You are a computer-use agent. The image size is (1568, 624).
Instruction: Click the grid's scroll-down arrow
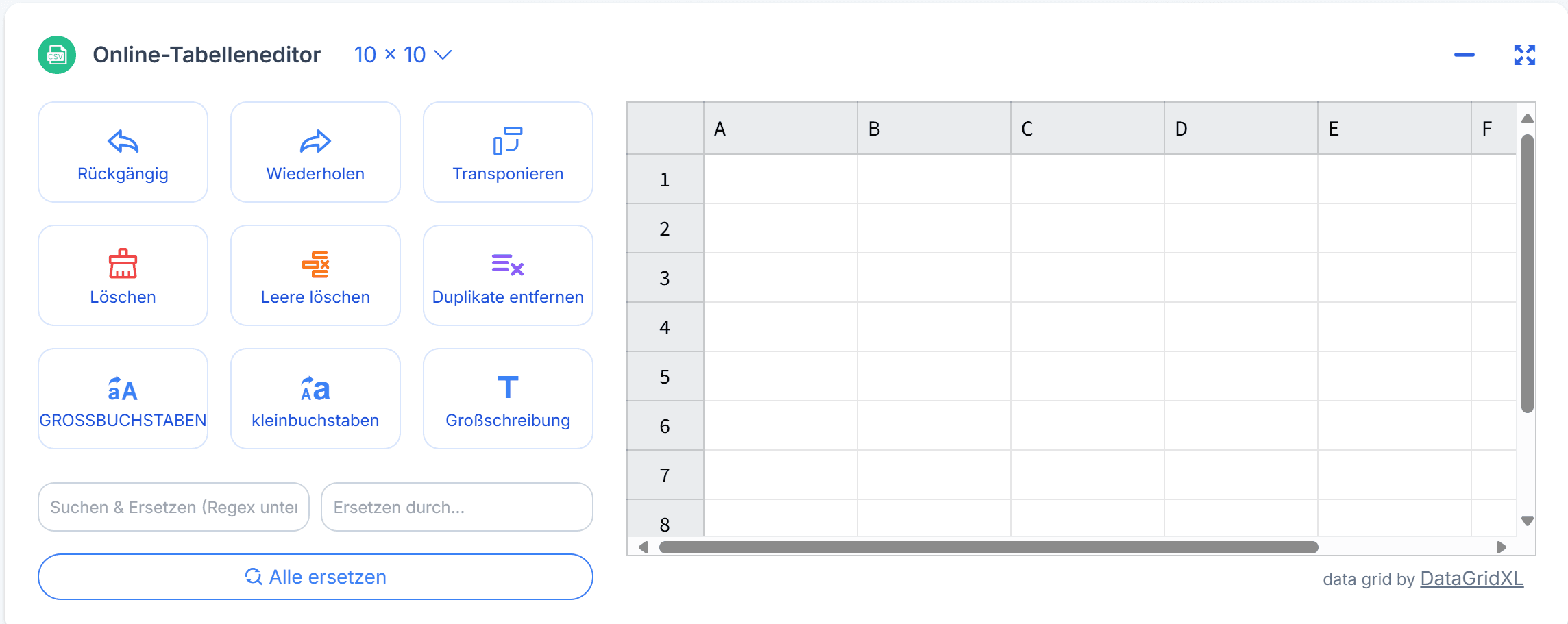pyautogui.click(x=1528, y=521)
